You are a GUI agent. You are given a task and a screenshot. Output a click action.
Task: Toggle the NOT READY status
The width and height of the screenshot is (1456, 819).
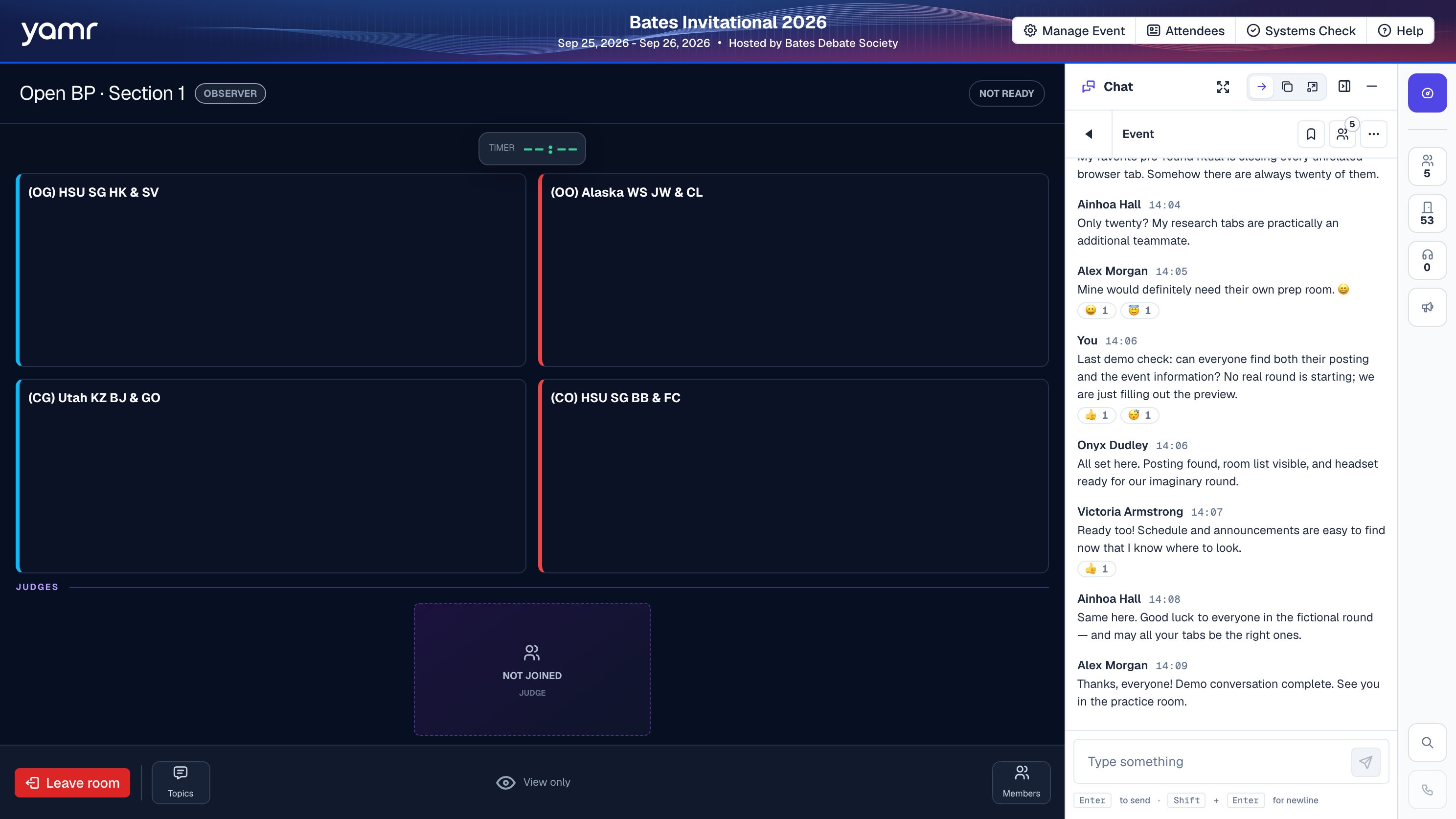1006,93
